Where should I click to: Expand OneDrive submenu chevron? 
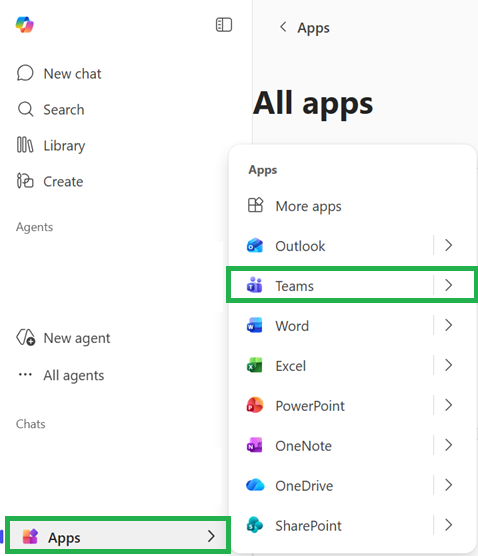(449, 485)
